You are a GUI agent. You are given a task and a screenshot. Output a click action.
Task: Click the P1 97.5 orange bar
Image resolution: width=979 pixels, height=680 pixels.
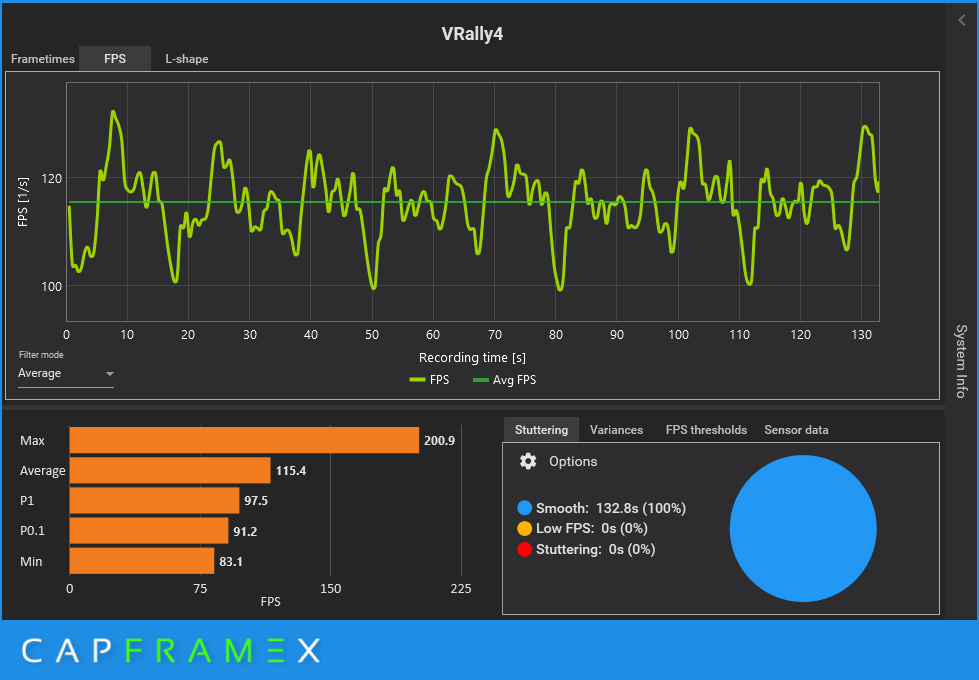pos(154,500)
